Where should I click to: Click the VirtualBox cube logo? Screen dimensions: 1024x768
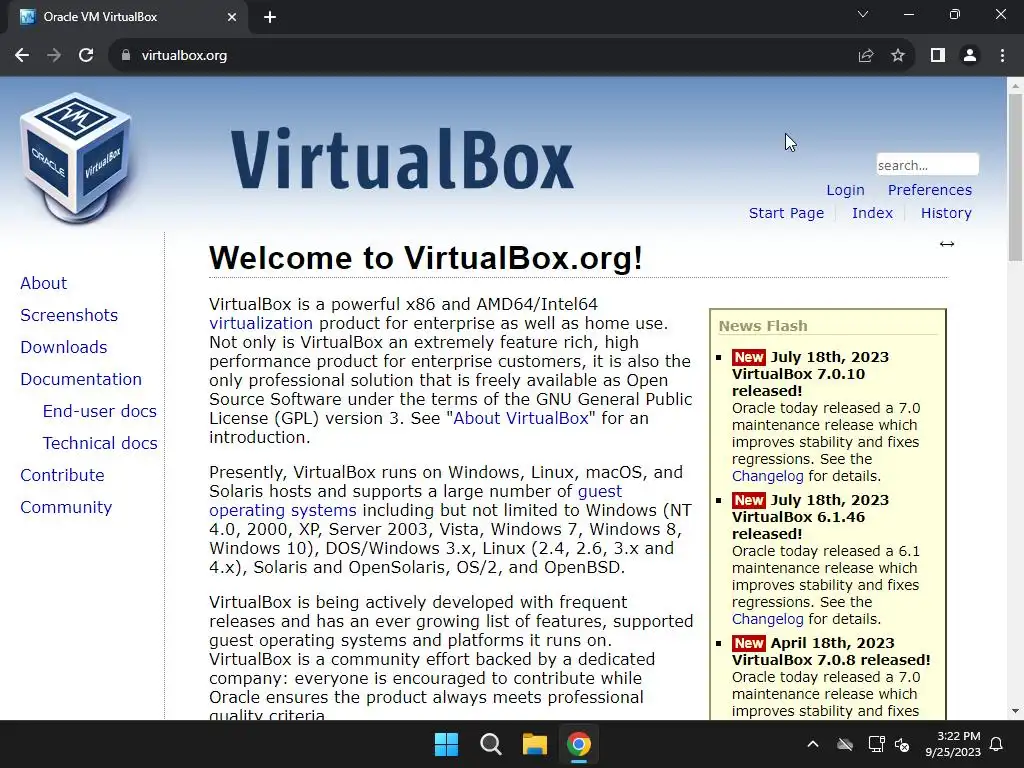pos(76,159)
